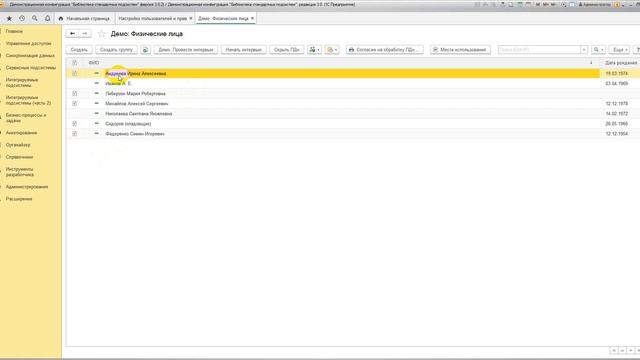Viewport: 640px width, 360px height.
Task: Click the Согласие на обработку ПДн button
Action: (384, 50)
